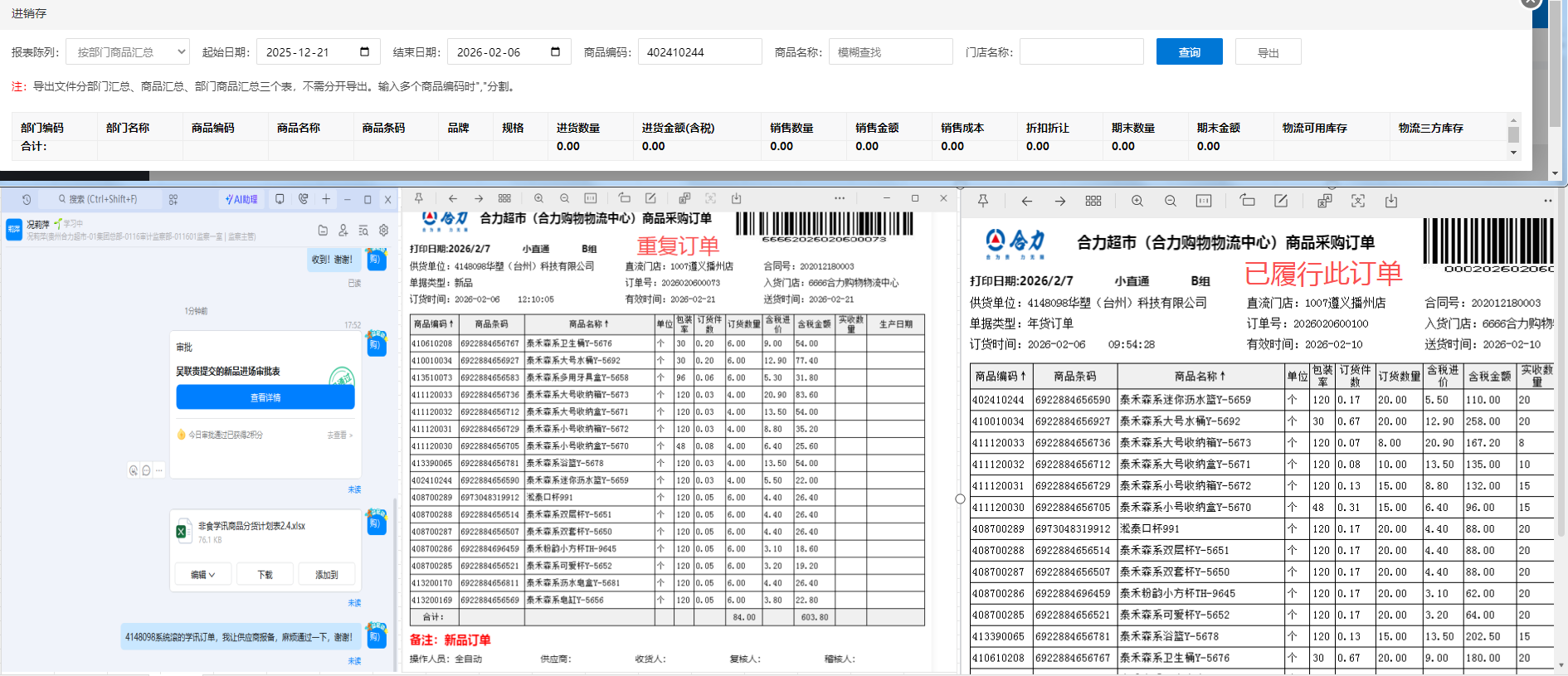Image resolution: width=1568 pixels, height=676 pixels.
Task: Zoom in using right viewer magnifier plus
Action: click(1137, 201)
